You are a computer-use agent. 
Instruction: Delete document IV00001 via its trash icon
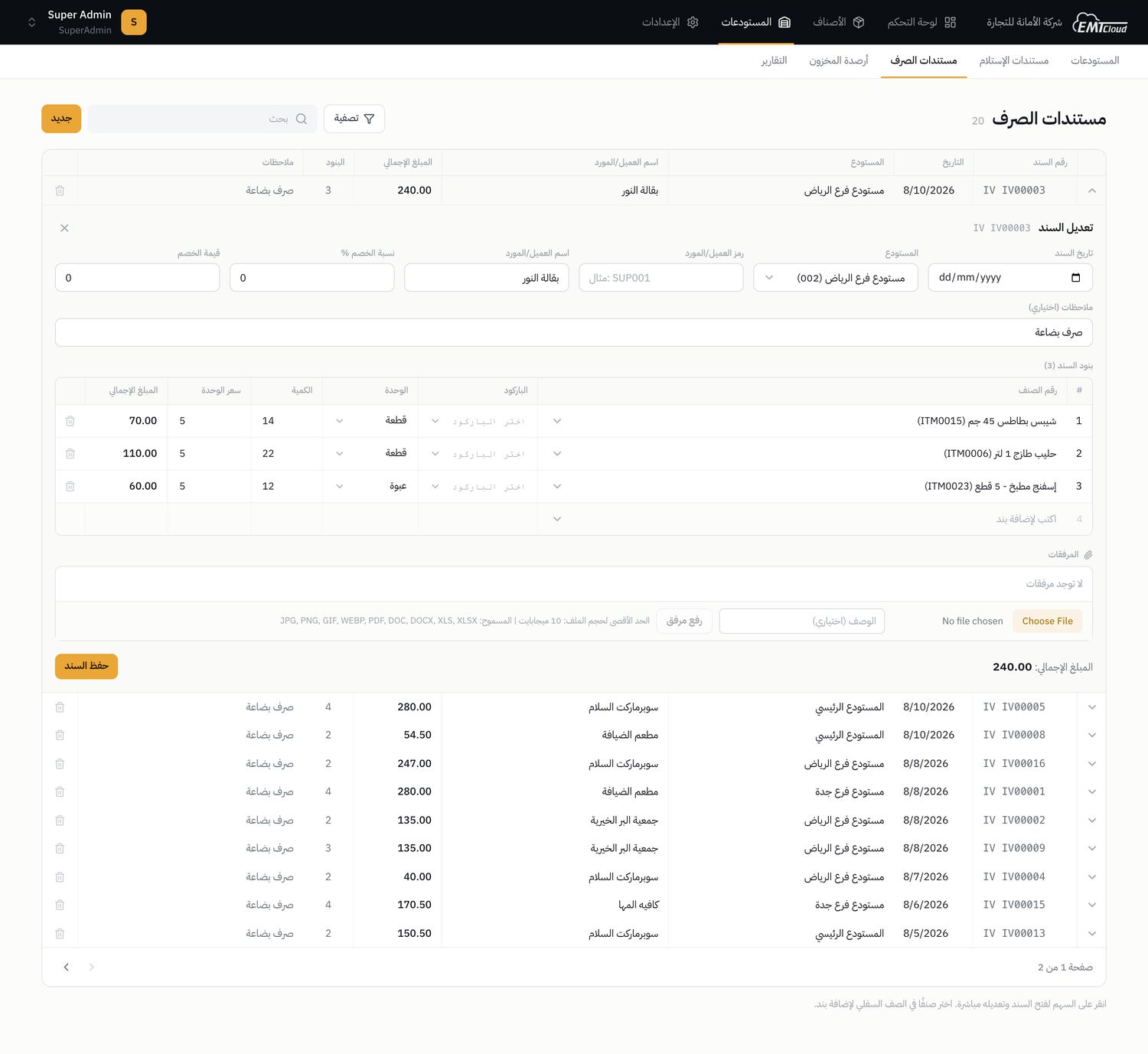(x=60, y=792)
